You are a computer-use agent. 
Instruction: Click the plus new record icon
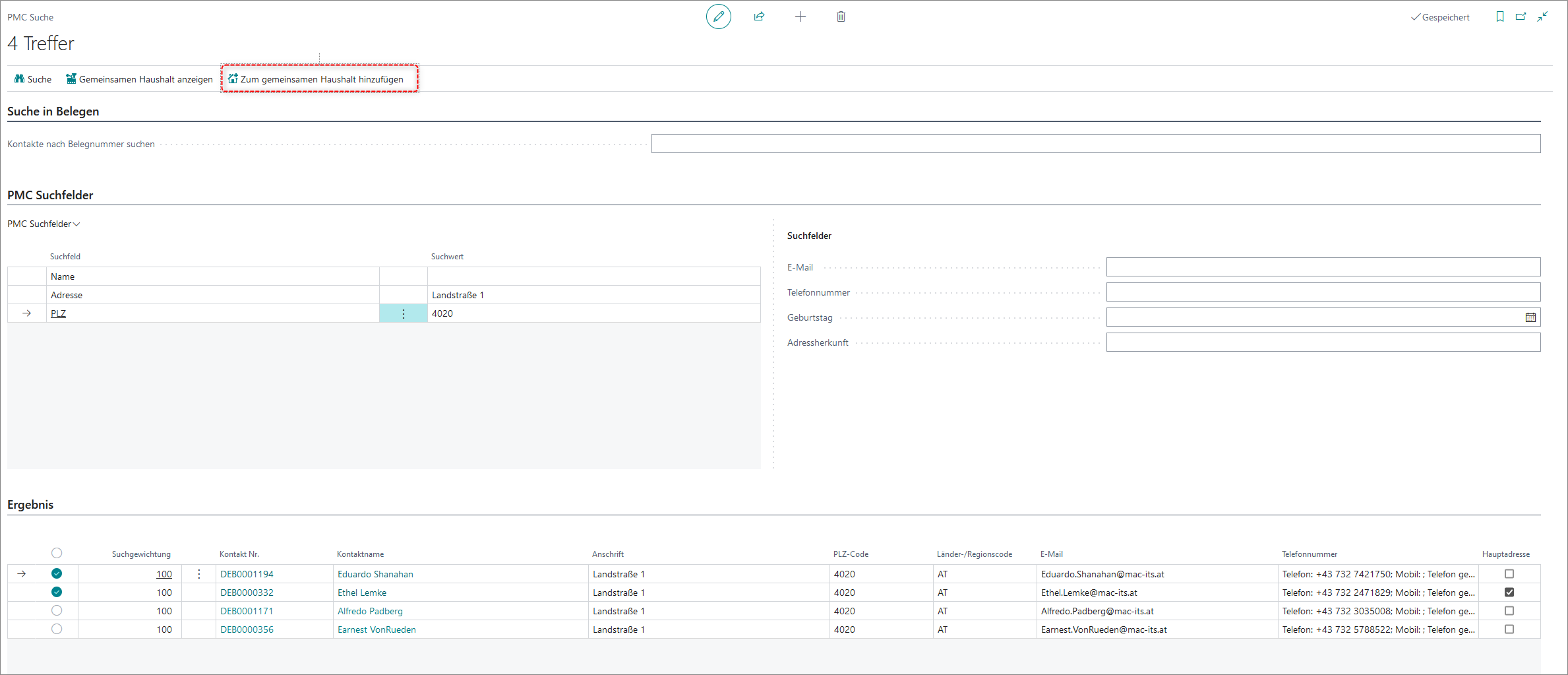pos(800,16)
